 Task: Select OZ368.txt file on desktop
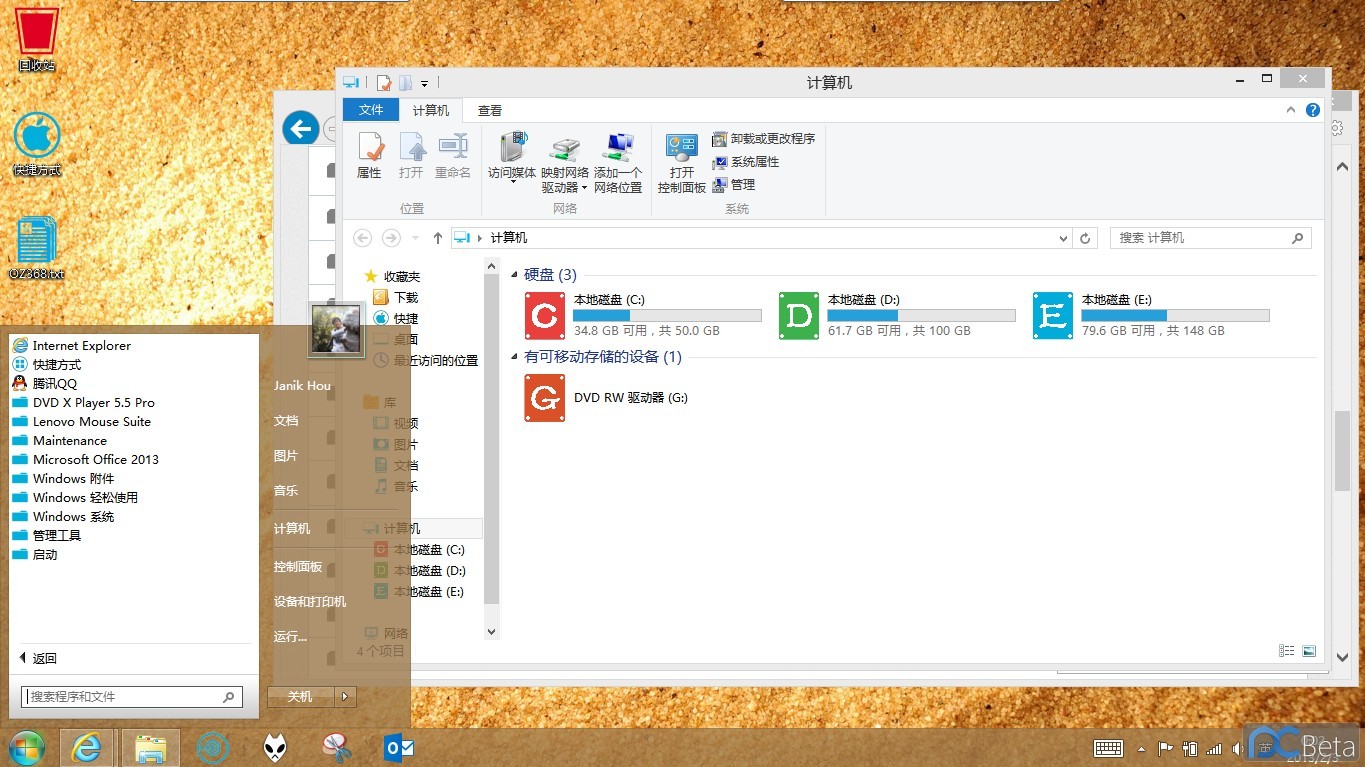[x=37, y=248]
